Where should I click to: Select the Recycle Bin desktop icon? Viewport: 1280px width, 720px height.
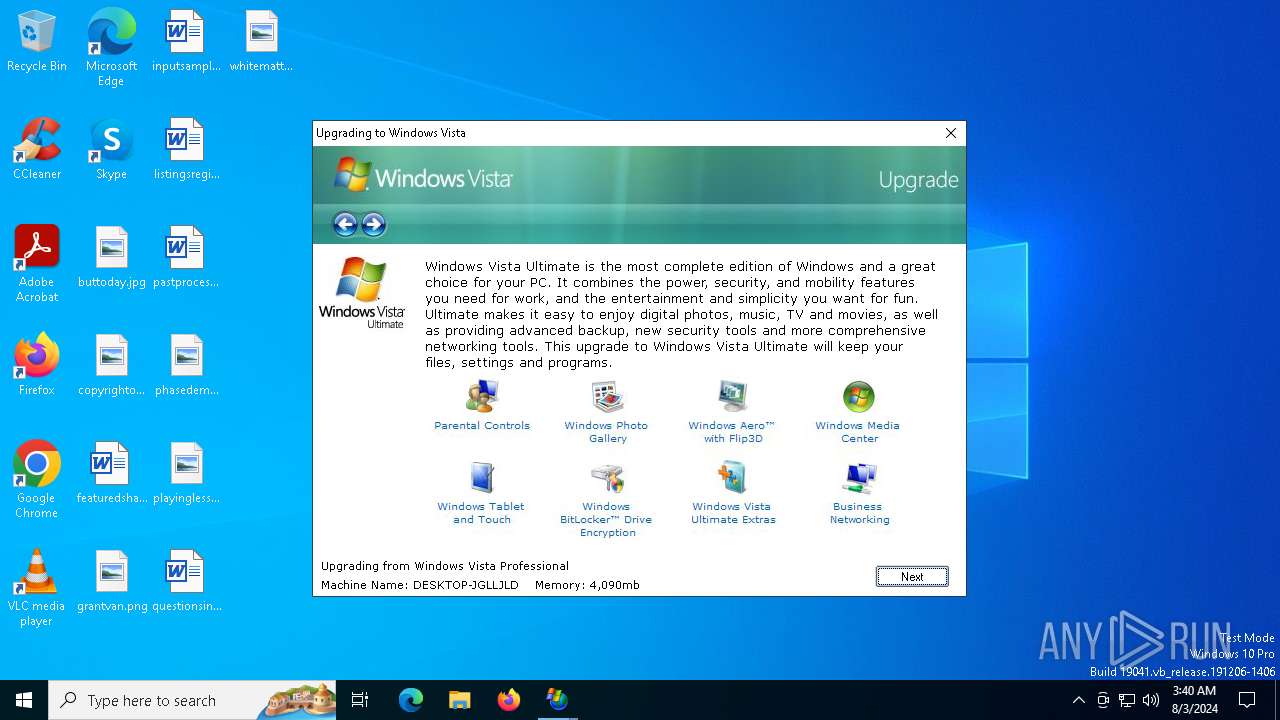(x=37, y=42)
